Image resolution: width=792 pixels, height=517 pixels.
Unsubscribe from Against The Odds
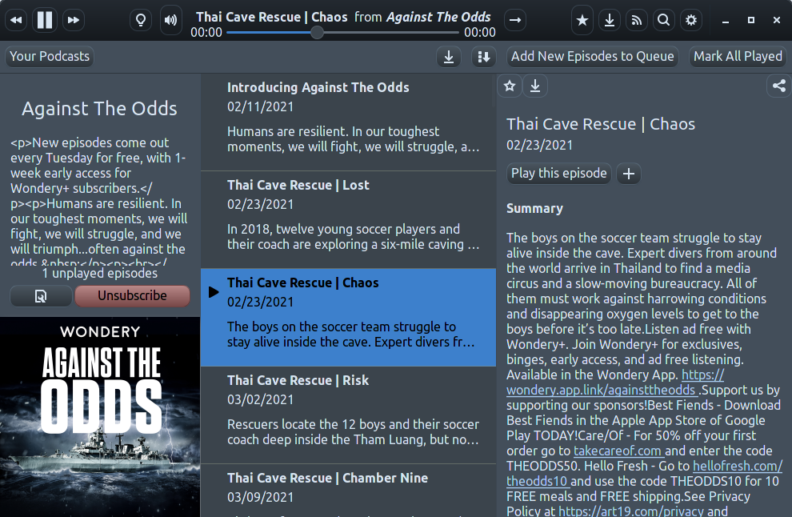click(132, 296)
